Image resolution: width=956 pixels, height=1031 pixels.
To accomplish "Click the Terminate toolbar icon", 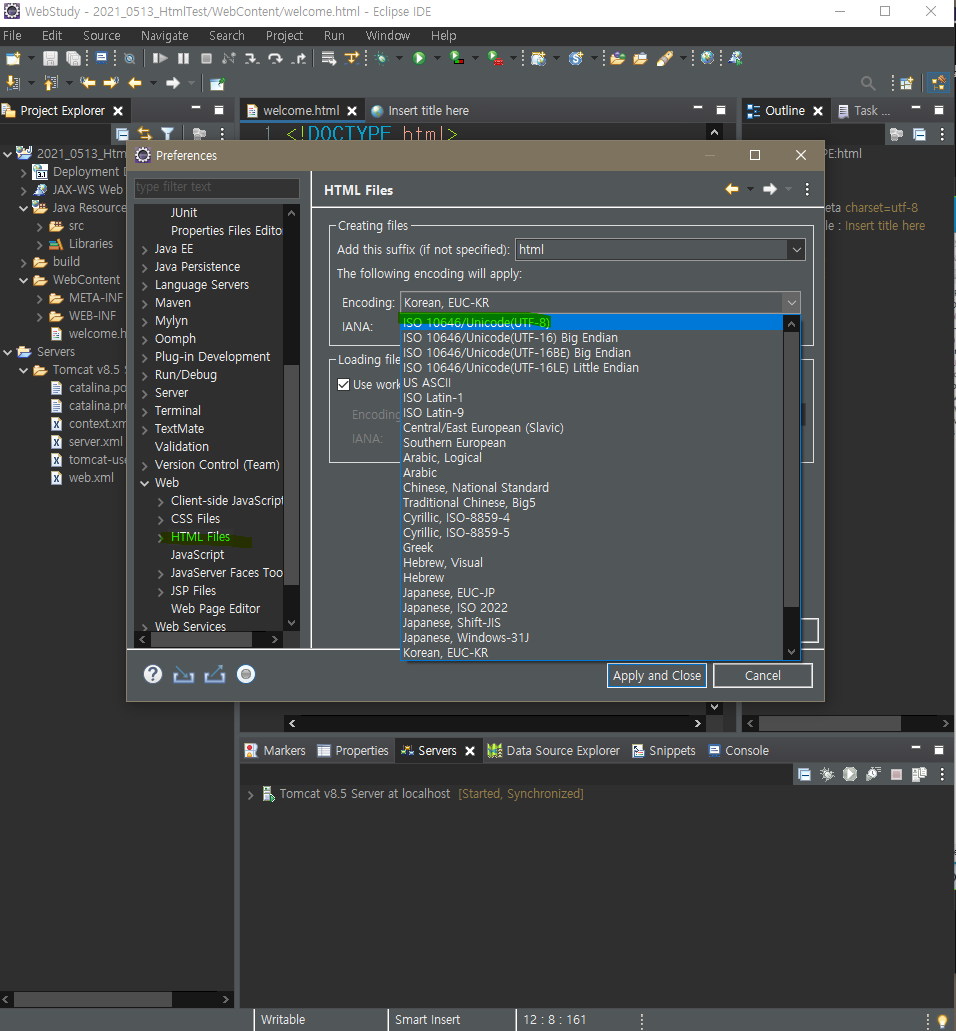I will pos(206,59).
